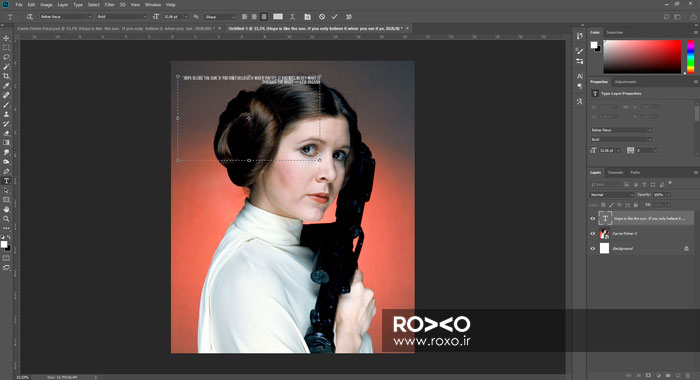This screenshot has width=700, height=380.
Task: Select the Brush tool
Action: pyautogui.click(x=6, y=105)
